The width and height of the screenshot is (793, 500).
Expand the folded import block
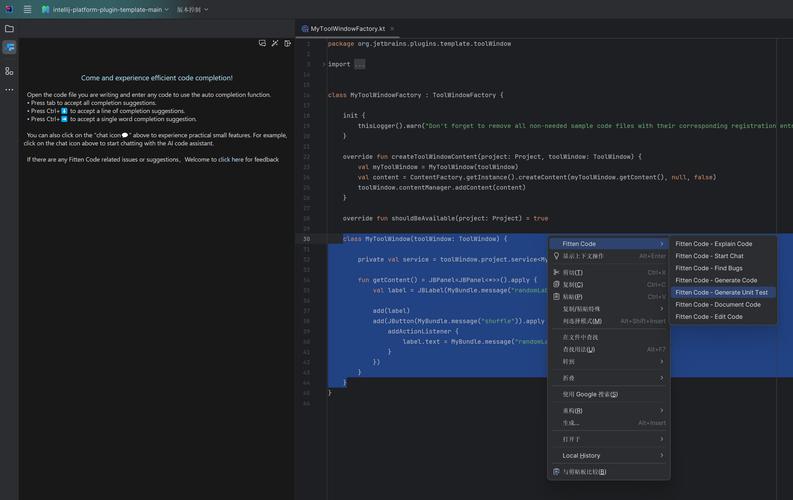click(359, 64)
